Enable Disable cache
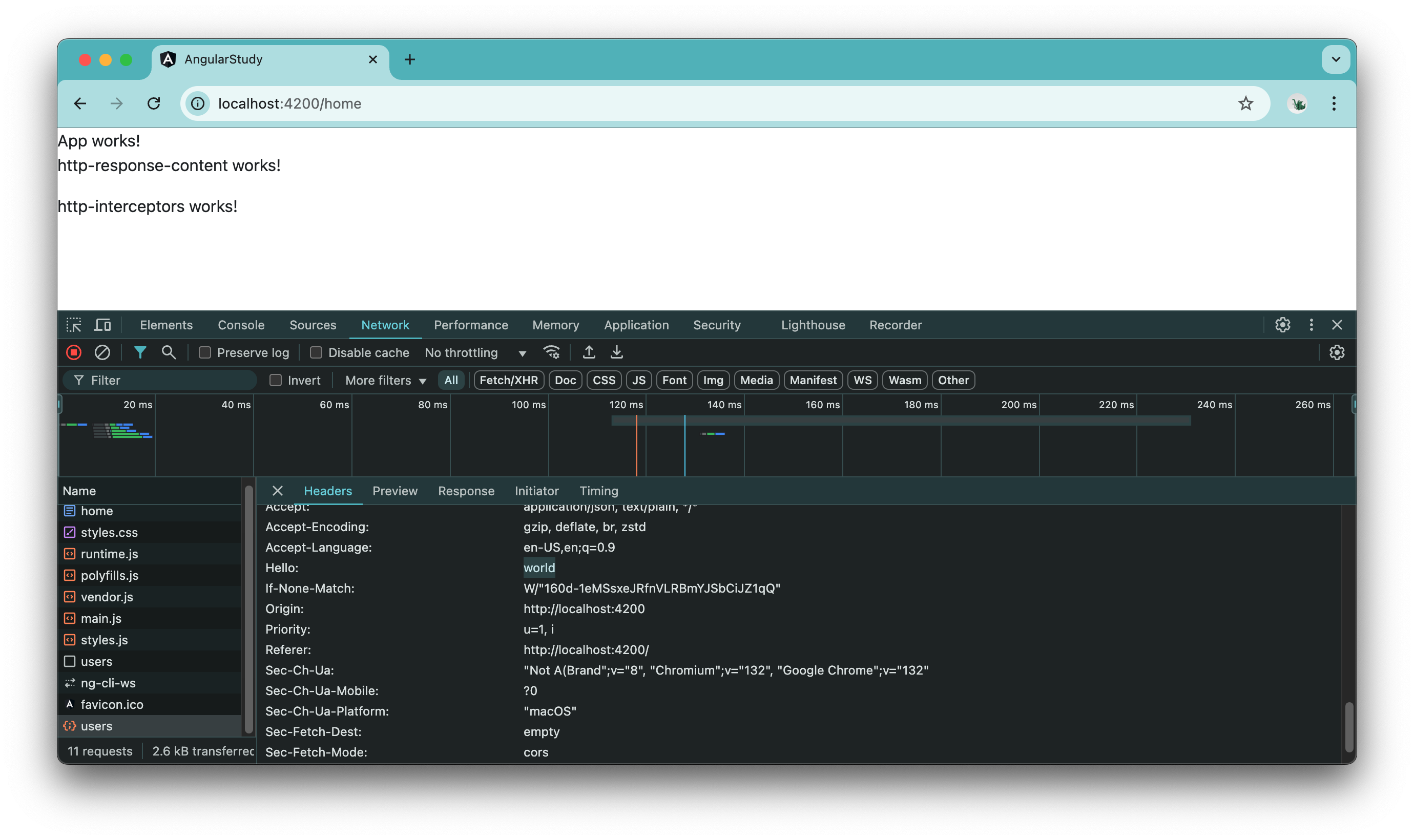1414x840 pixels. coord(317,352)
